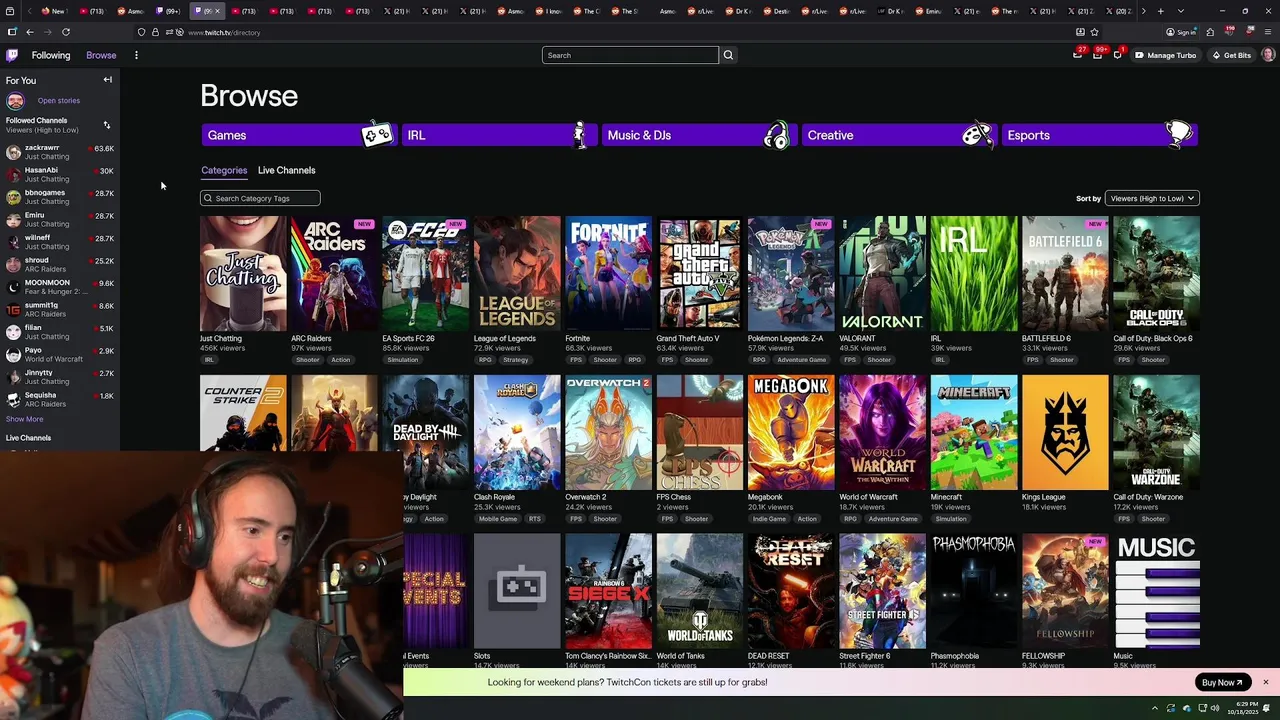The image size is (1280, 720).
Task: Open the three-dot more menu beside Browse
Action: (136, 55)
